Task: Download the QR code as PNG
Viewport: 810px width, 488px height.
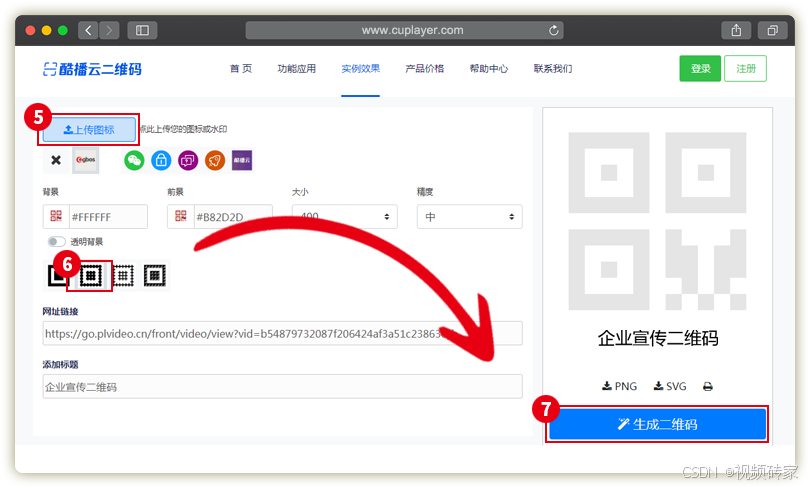Action: [x=619, y=386]
